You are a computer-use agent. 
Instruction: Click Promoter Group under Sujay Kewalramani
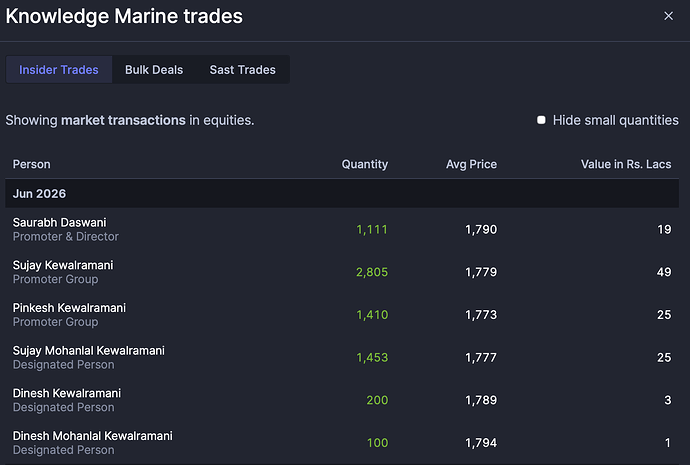[x=55, y=279]
